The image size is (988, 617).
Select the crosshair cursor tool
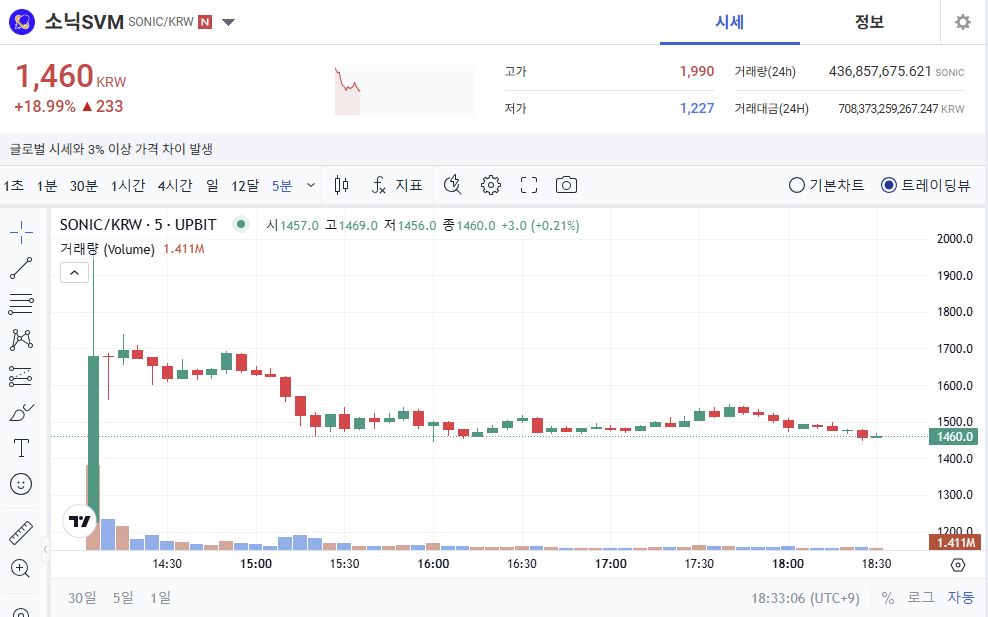point(21,232)
